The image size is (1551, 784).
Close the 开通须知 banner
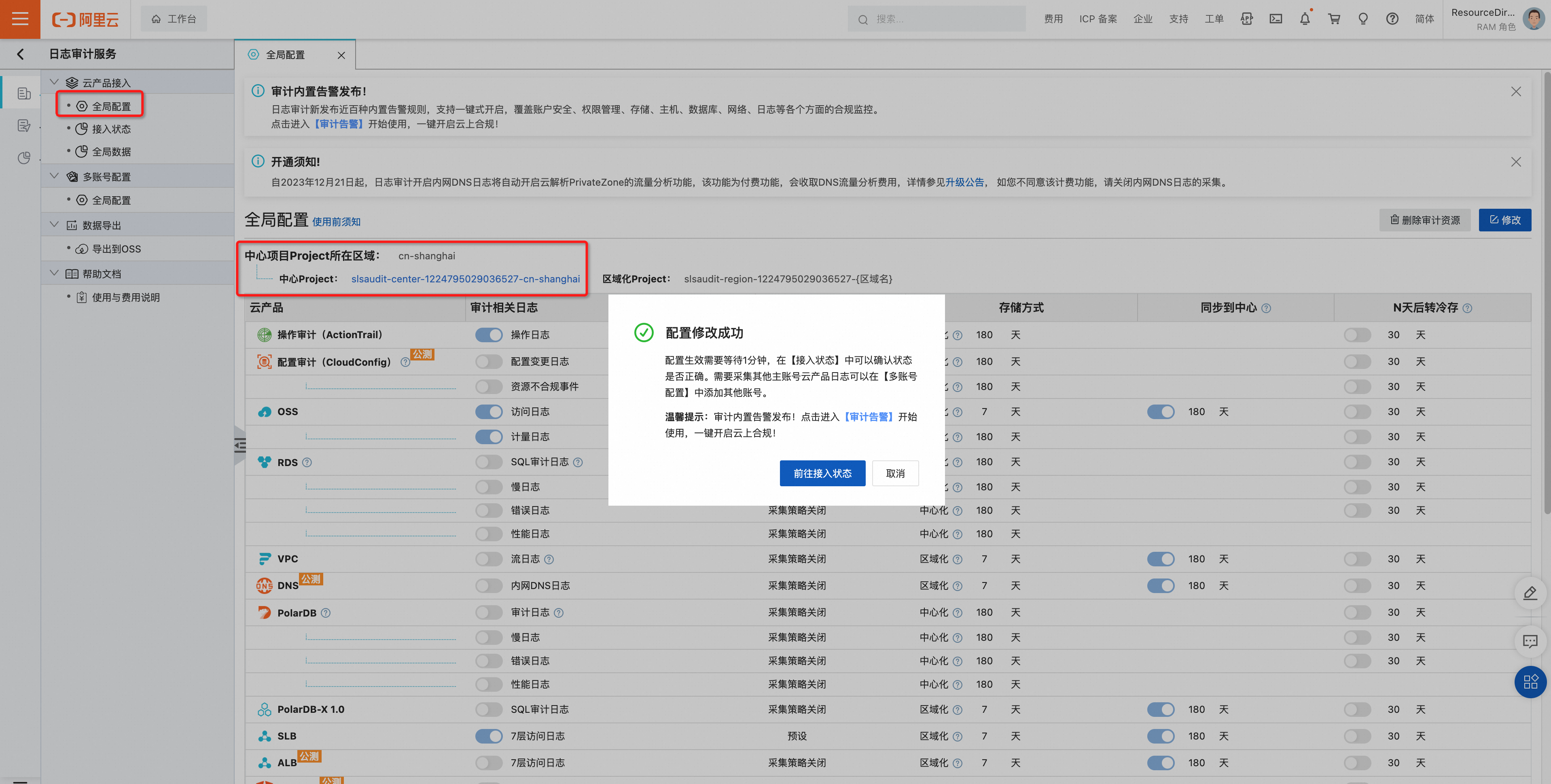[x=1515, y=162]
